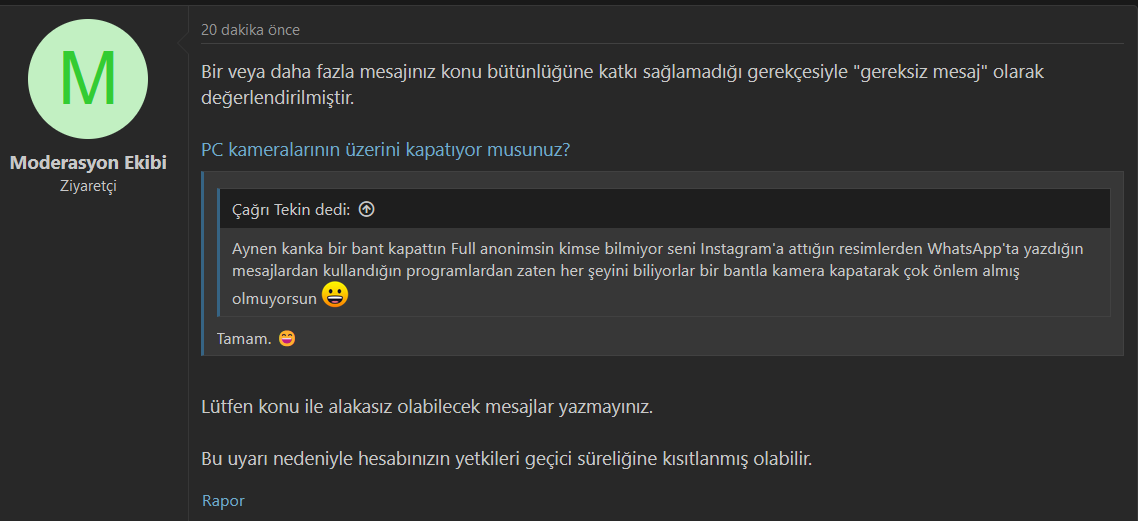
Task: Open the Moderasyon Ekibi profile name
Action: (x=88, y=162)
